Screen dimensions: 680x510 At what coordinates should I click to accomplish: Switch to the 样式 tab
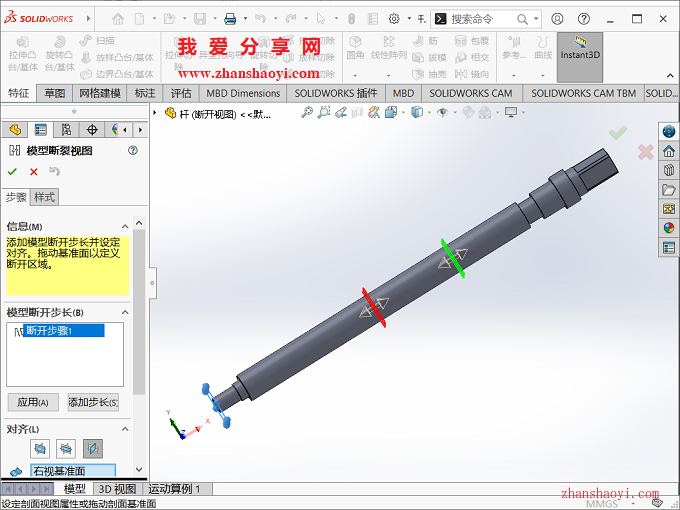coord(45,197)
